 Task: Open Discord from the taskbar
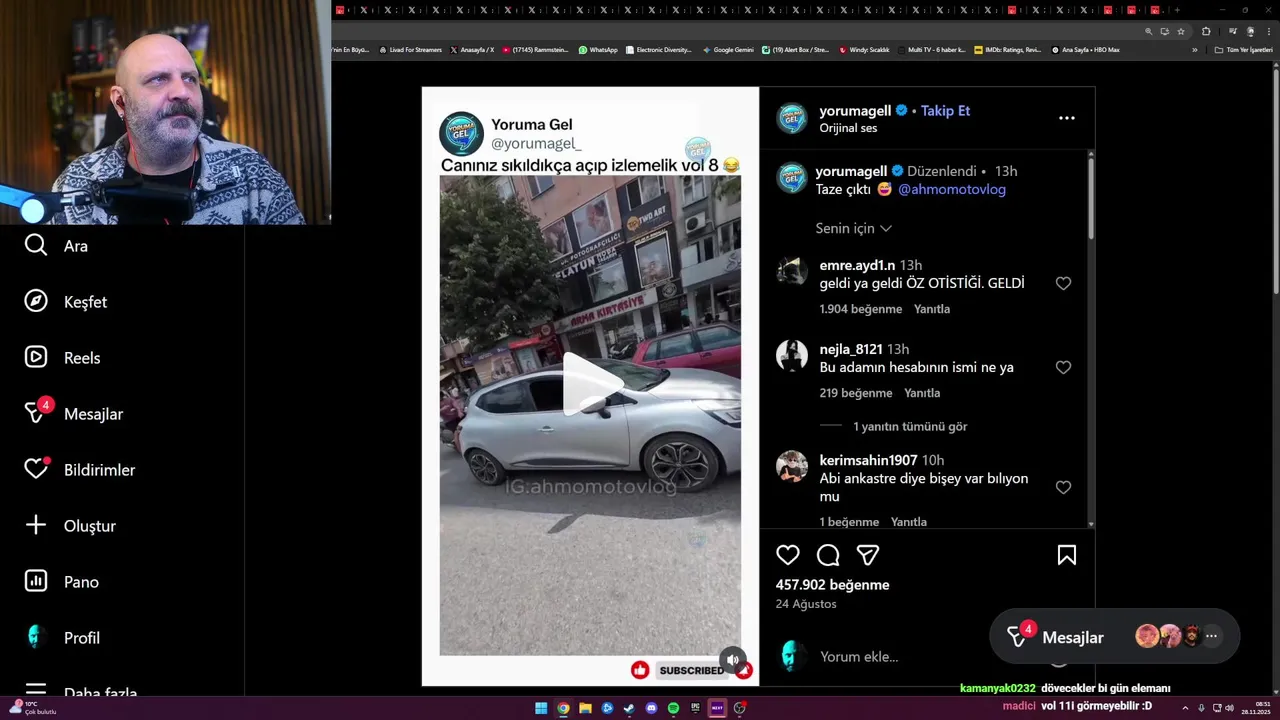tap(651, 708)
